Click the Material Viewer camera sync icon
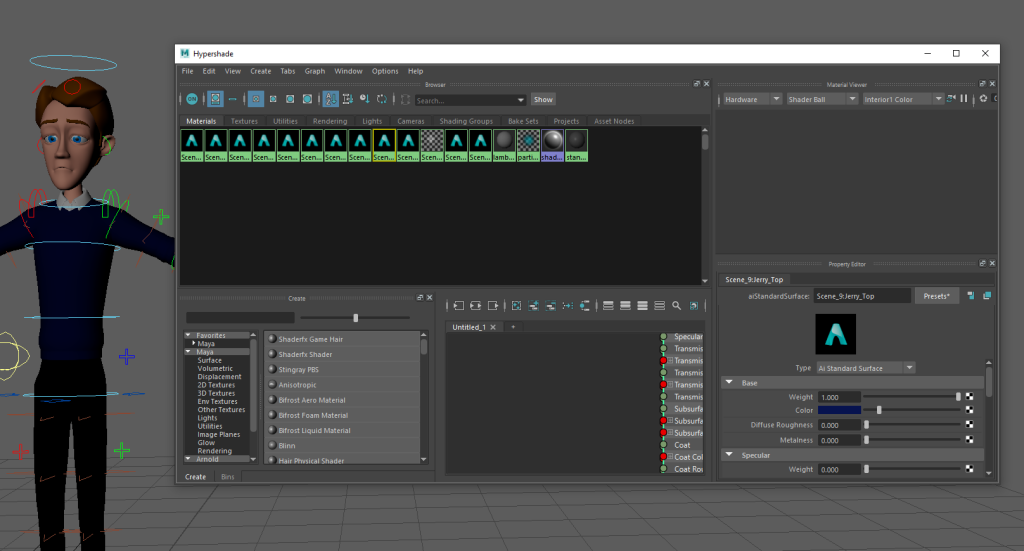The image size is (1024, 551). point(951,99)
